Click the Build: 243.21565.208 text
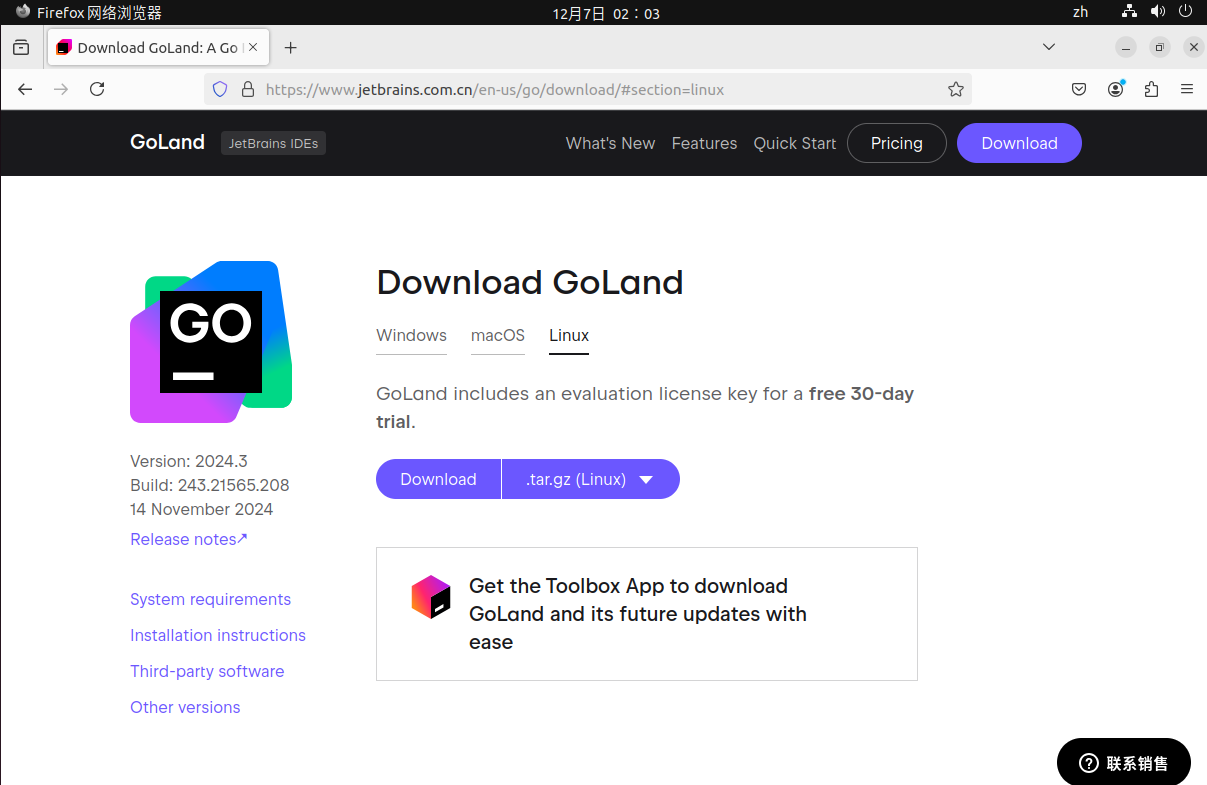 click(210, 485)
